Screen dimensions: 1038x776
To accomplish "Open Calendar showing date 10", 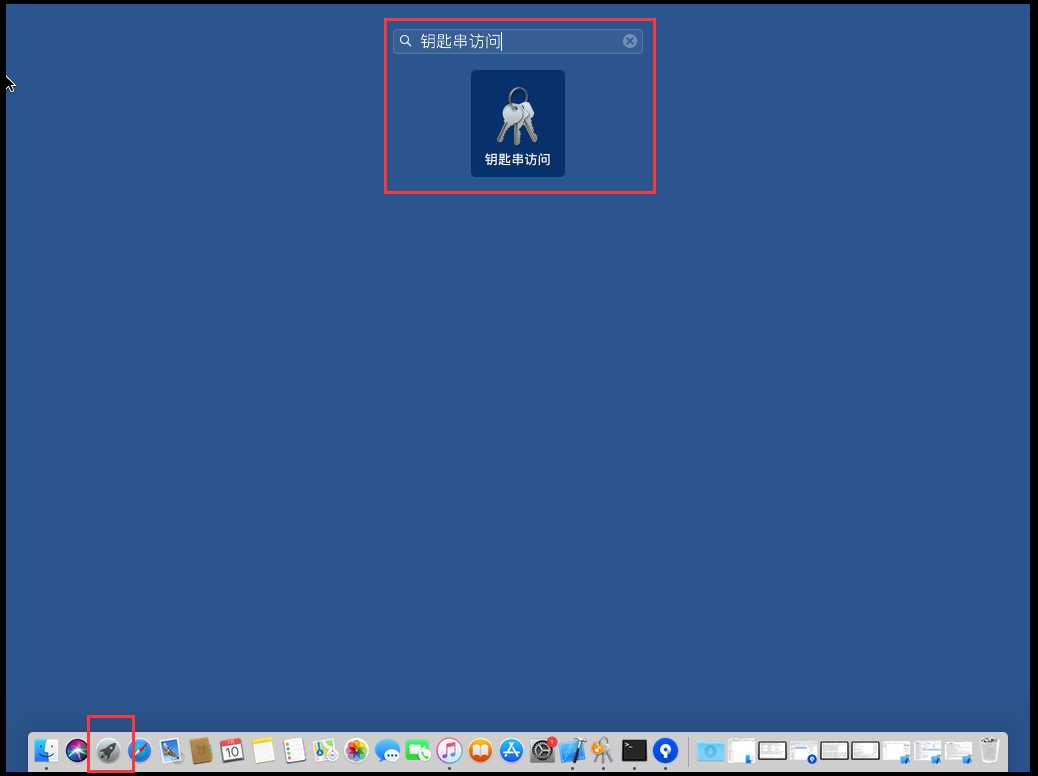I will 232,751.
